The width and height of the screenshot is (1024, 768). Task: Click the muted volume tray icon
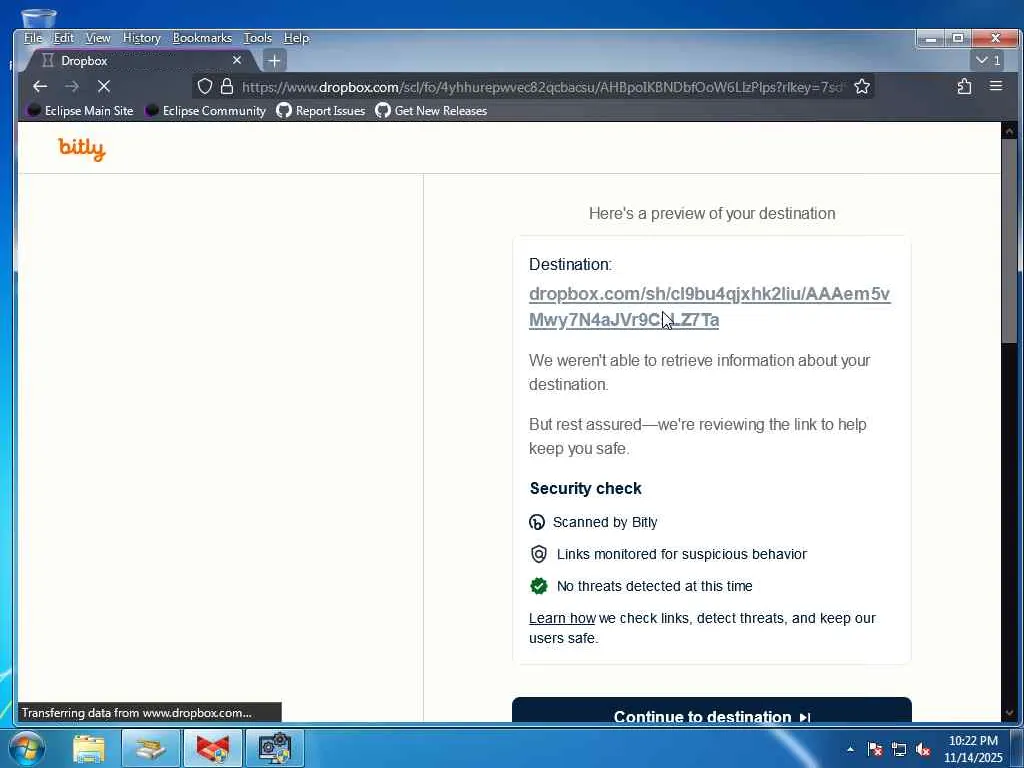coord(923,749)
